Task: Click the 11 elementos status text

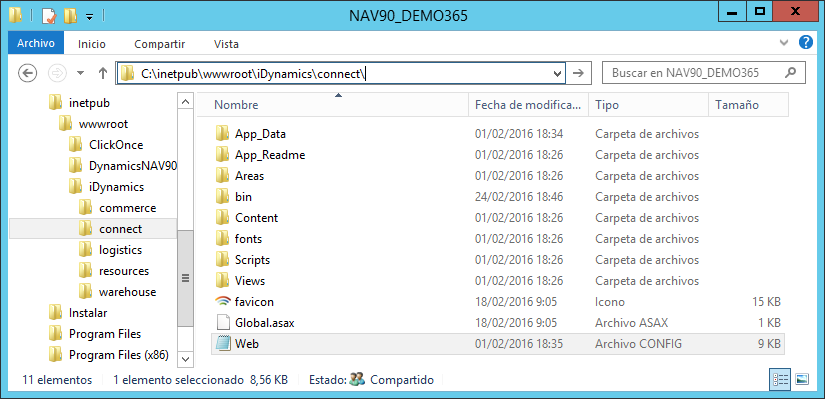Action: coord(57,380)
